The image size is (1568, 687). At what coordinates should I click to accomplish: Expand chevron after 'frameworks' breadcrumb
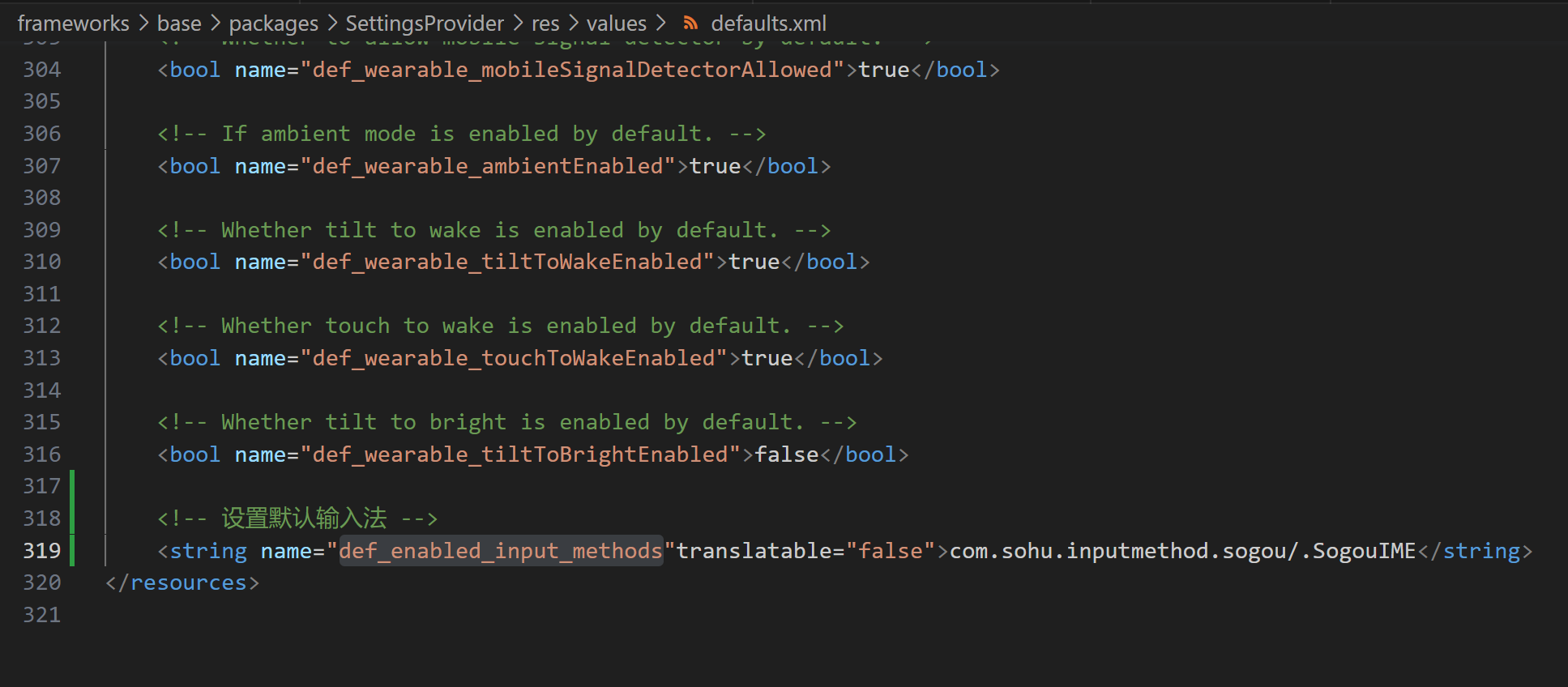[143, 23]
